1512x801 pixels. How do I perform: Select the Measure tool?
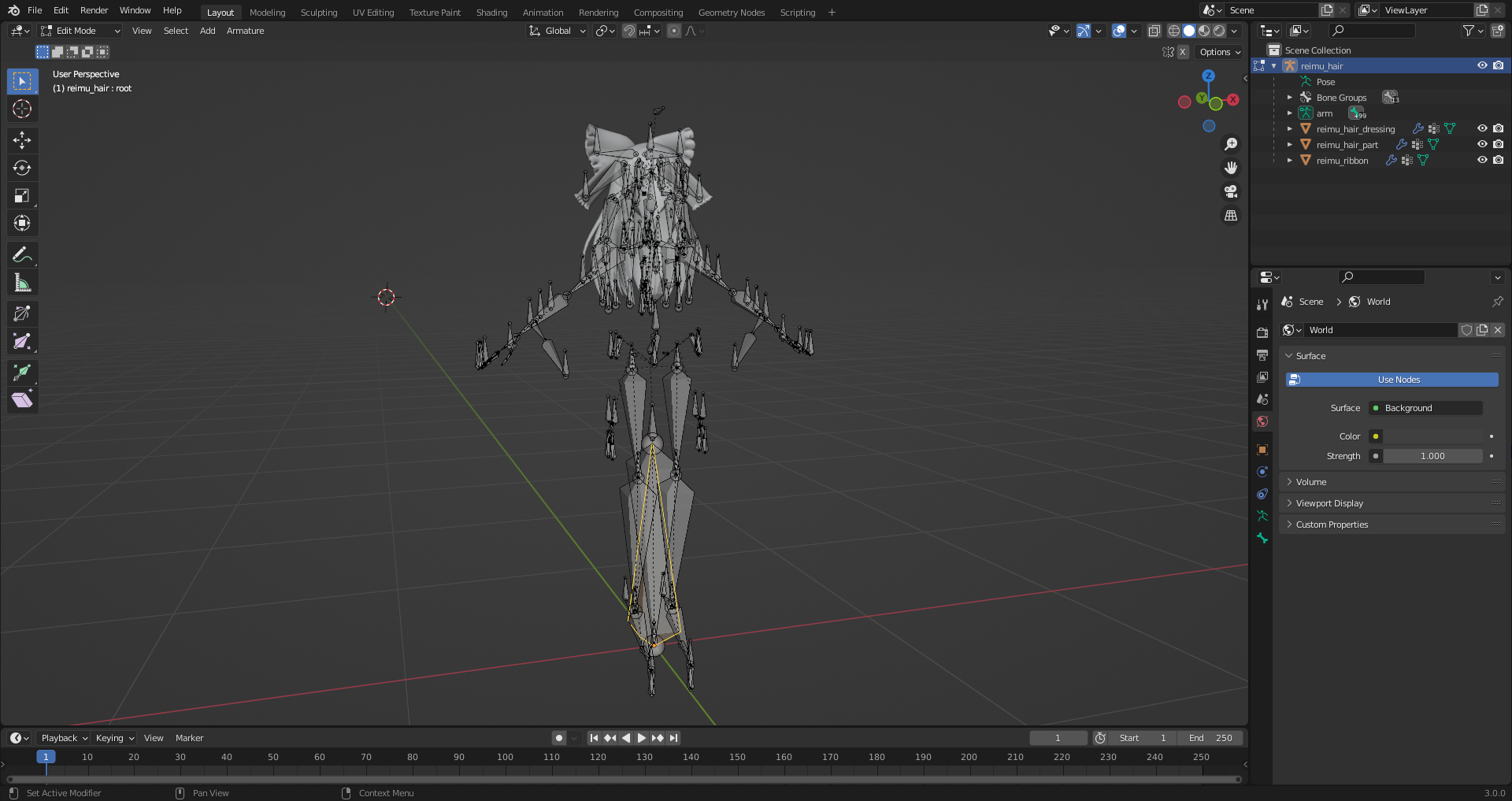[x=22, y=282]
